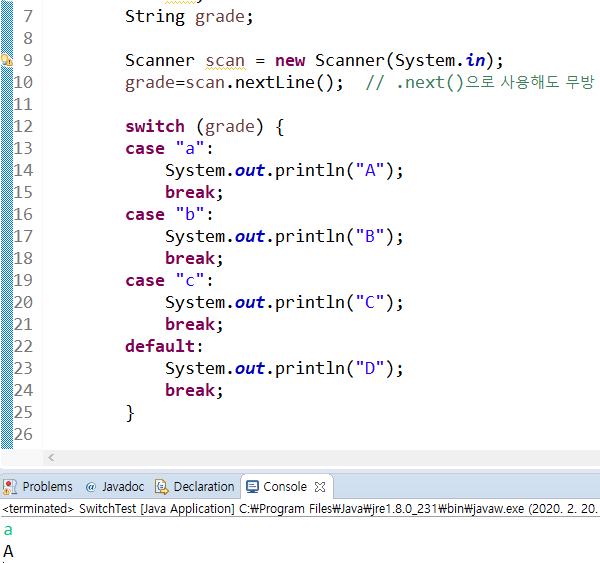
Task: Click the Problems tab icon
Action: 10,487
